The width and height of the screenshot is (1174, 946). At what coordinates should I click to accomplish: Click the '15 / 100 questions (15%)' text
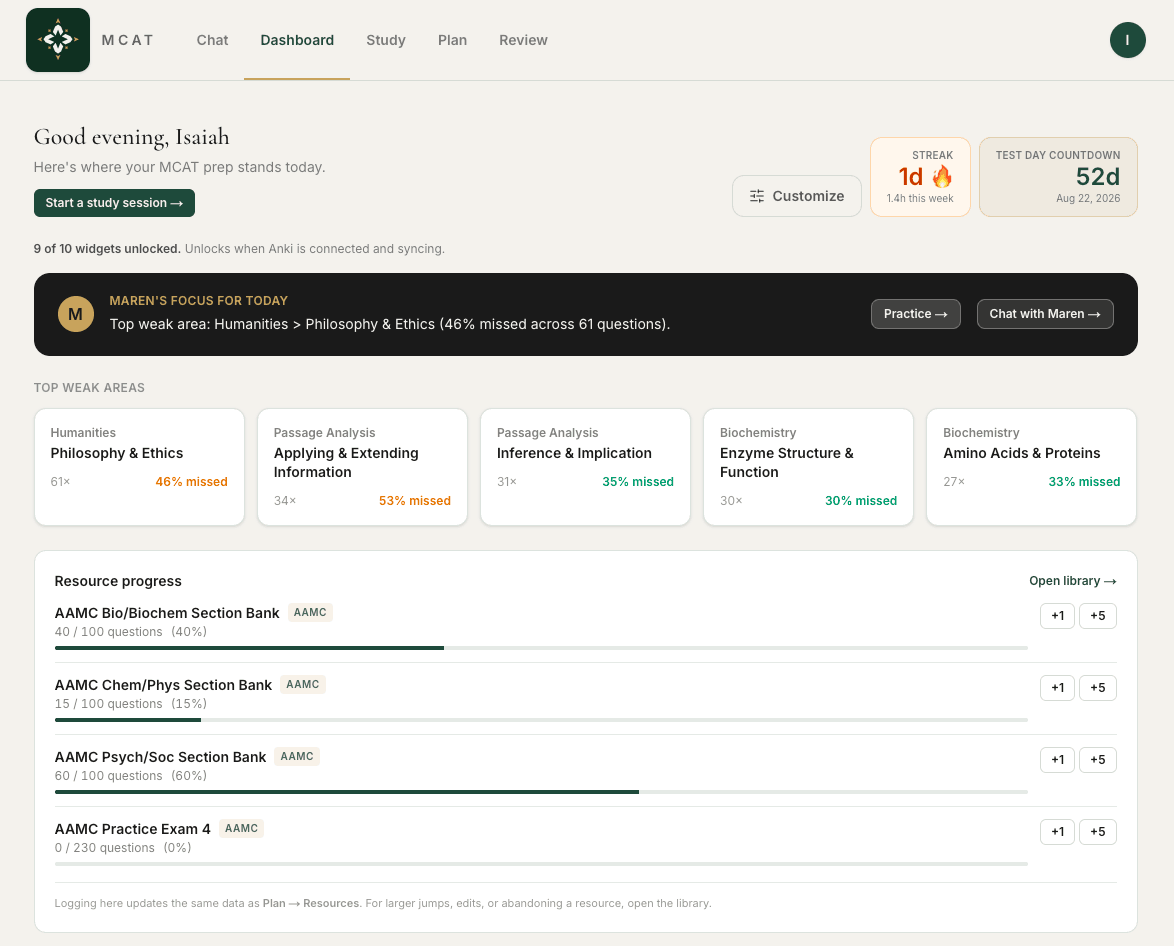131,703
